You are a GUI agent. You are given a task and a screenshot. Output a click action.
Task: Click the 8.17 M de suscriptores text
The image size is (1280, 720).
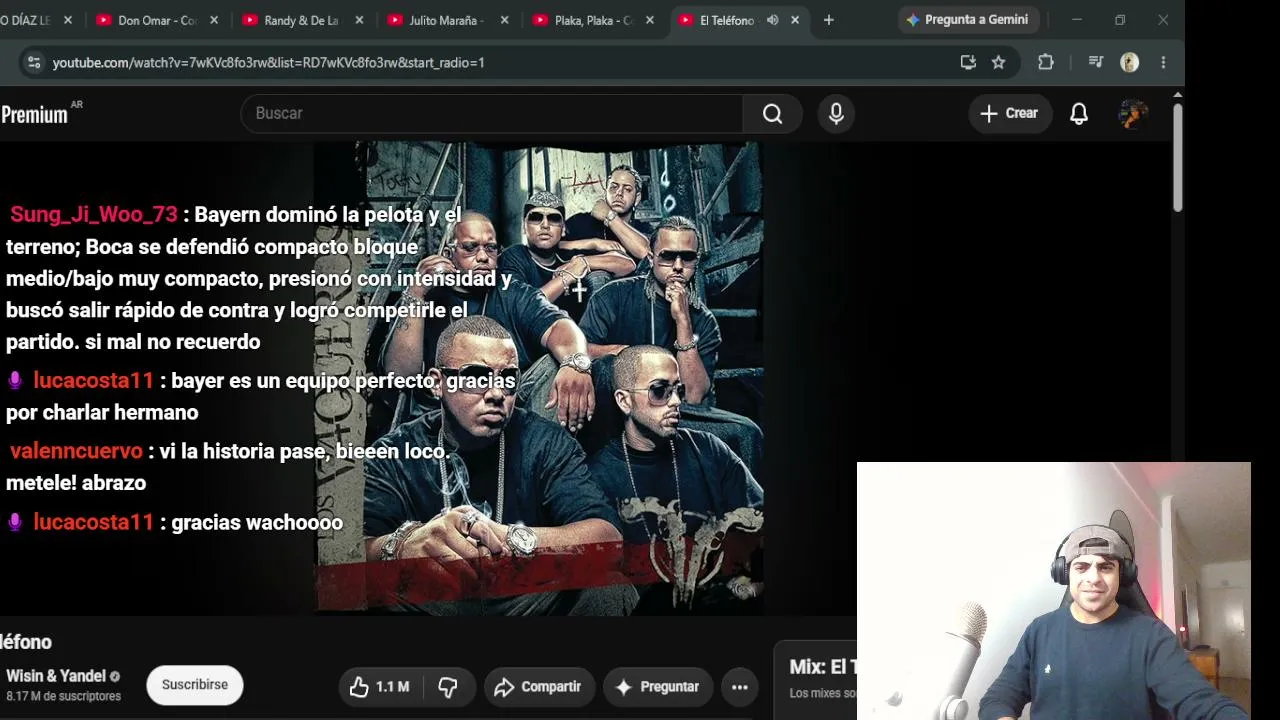(x=63, y=696)
